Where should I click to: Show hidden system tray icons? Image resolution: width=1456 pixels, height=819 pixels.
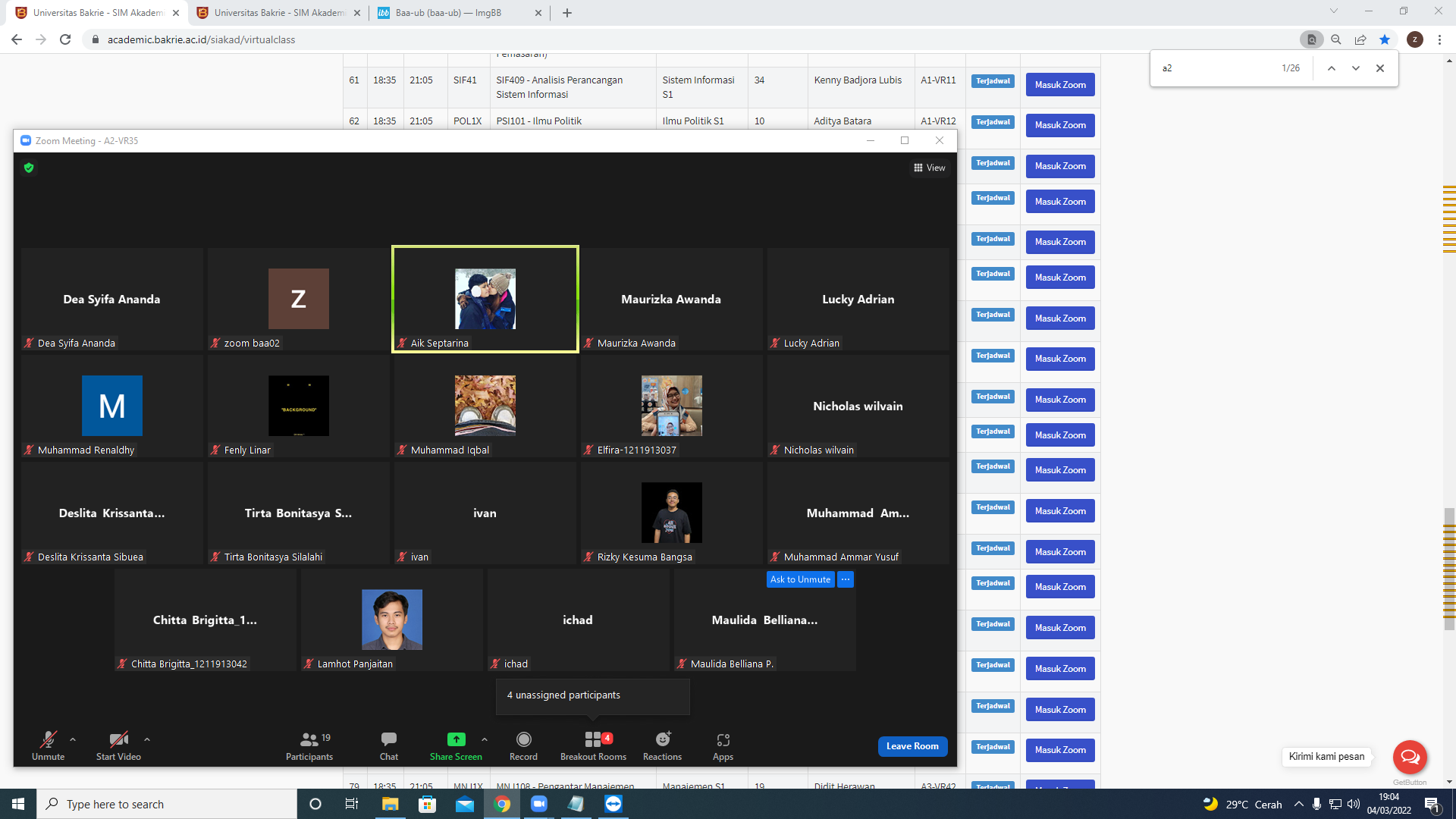pos(1299,804)
